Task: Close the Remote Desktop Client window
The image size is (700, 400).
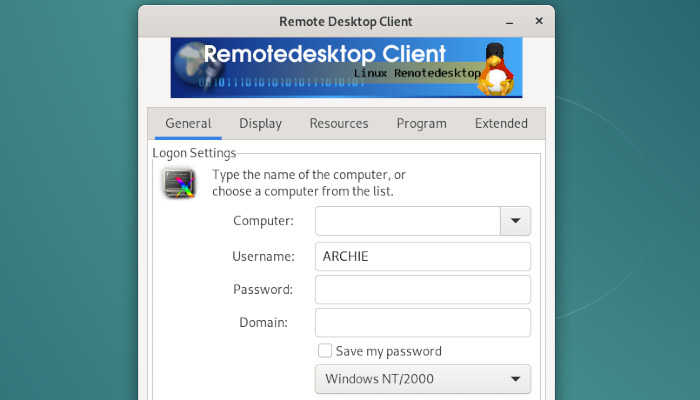Action: pyautogui.click(x=539, y=21)
